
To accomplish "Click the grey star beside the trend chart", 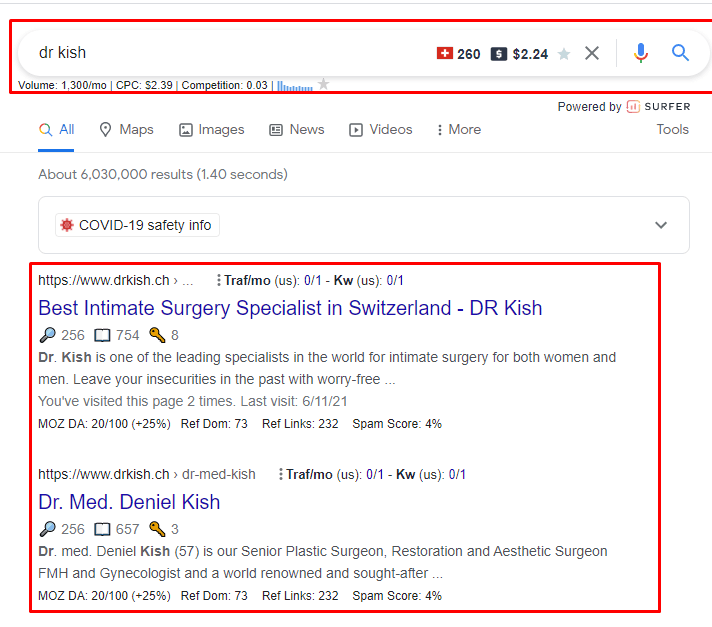I will [x=323, y=84].
